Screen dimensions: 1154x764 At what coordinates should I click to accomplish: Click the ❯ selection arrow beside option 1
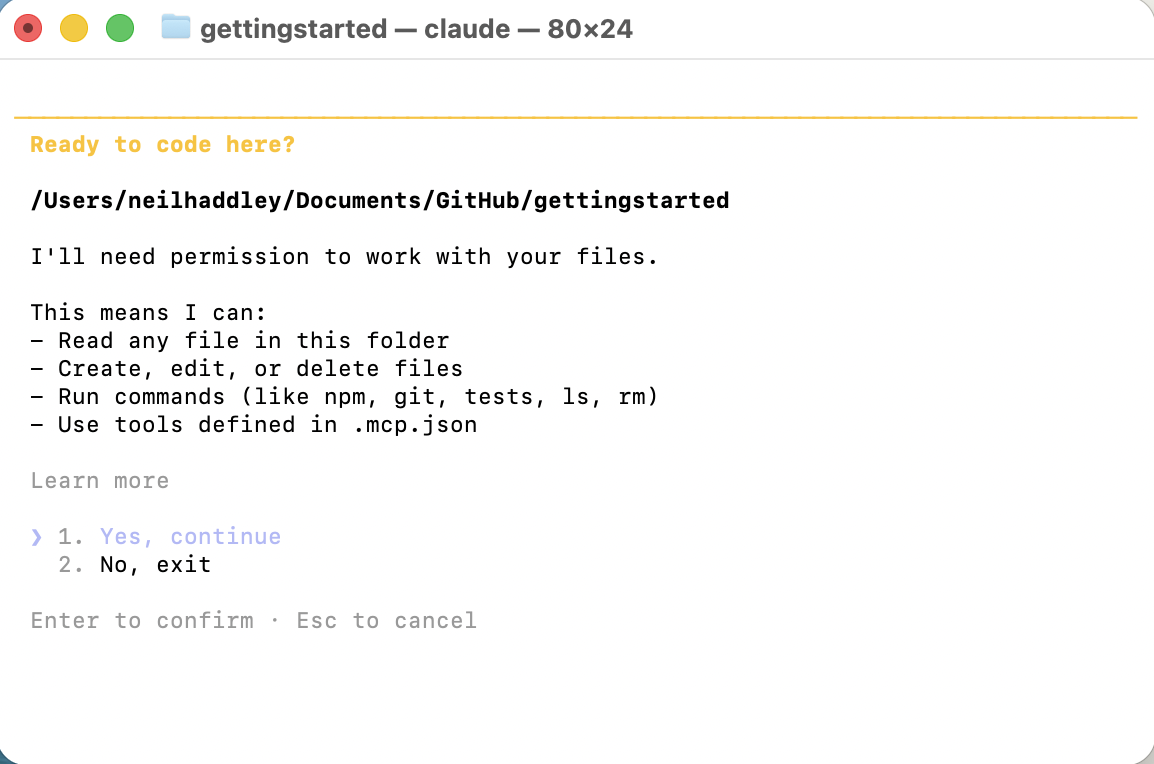pyautogui.click(x=37, y=537)
